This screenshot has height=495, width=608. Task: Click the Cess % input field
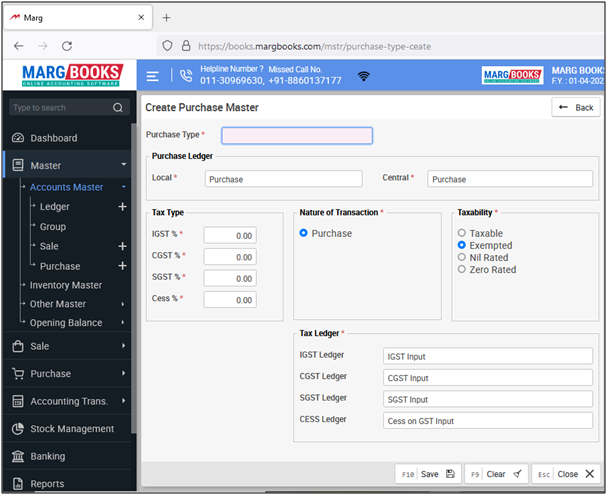pyautogui.click(x=230, y=300)
